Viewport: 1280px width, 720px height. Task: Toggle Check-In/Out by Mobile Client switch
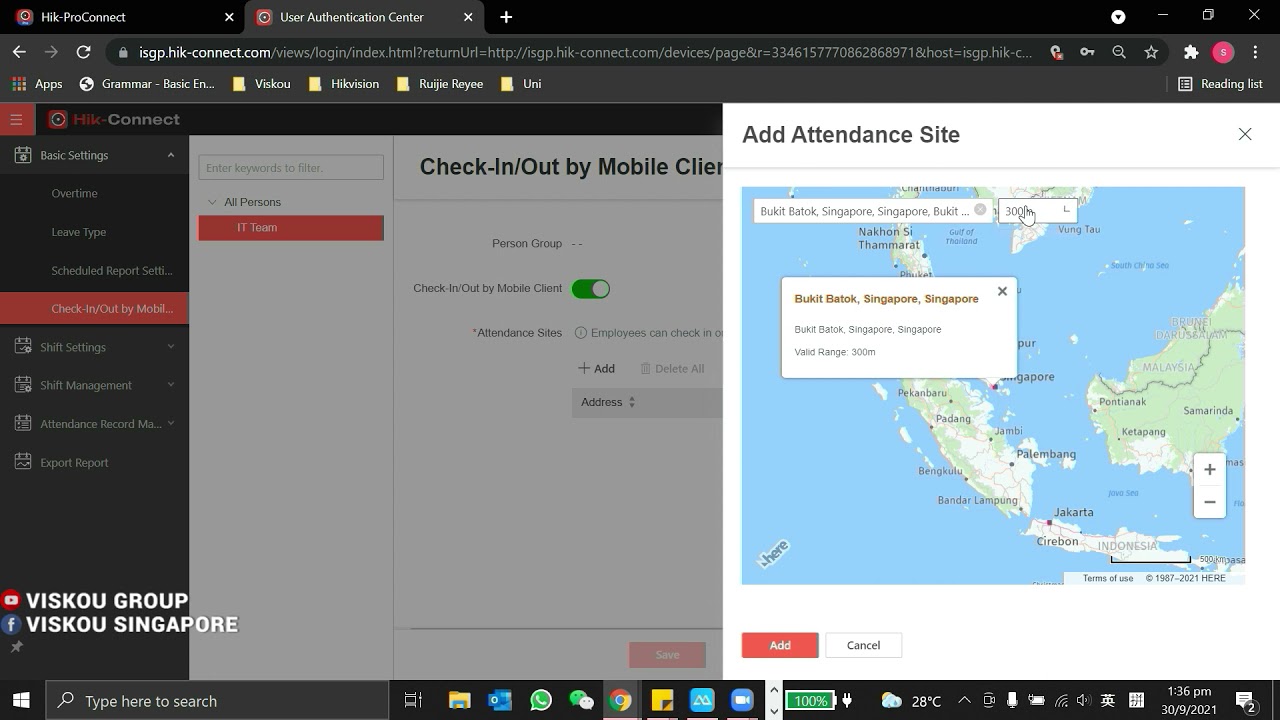click(591, 289)
